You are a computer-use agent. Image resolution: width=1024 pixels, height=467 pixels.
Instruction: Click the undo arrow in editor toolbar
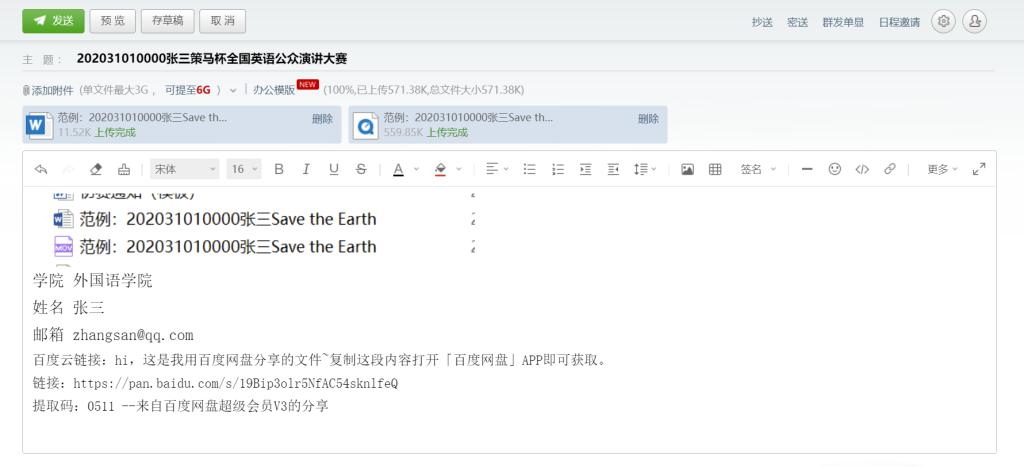point(40,169)
